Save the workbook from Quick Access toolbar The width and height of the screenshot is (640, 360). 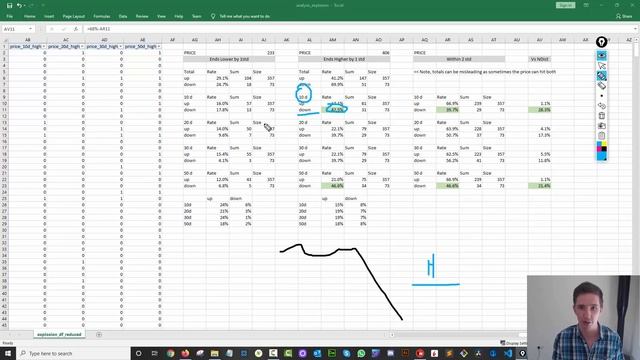pyautogui.click(x=9, y=5)
